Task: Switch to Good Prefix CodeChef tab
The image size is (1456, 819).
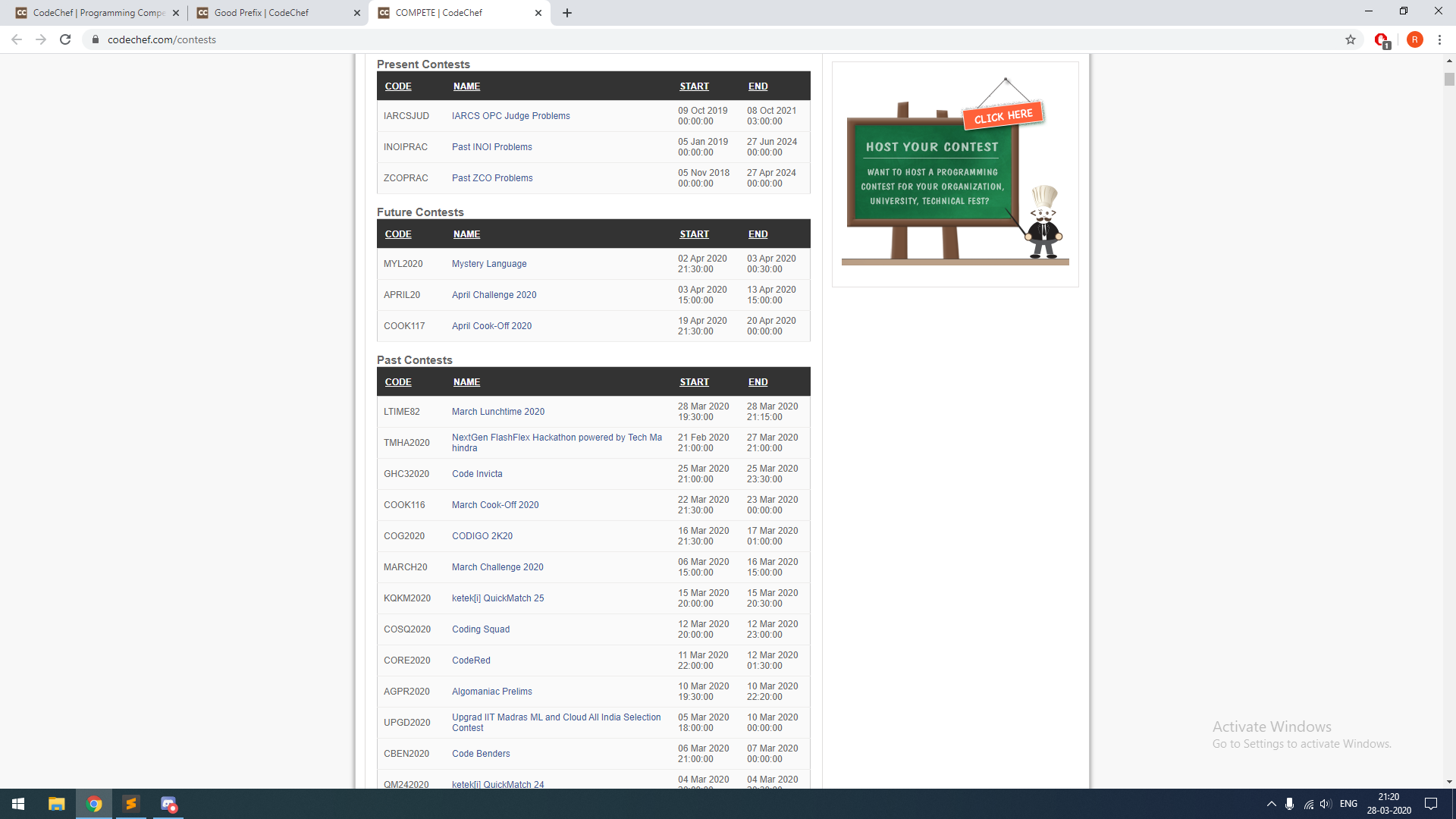Action: [x=262, y=13]
